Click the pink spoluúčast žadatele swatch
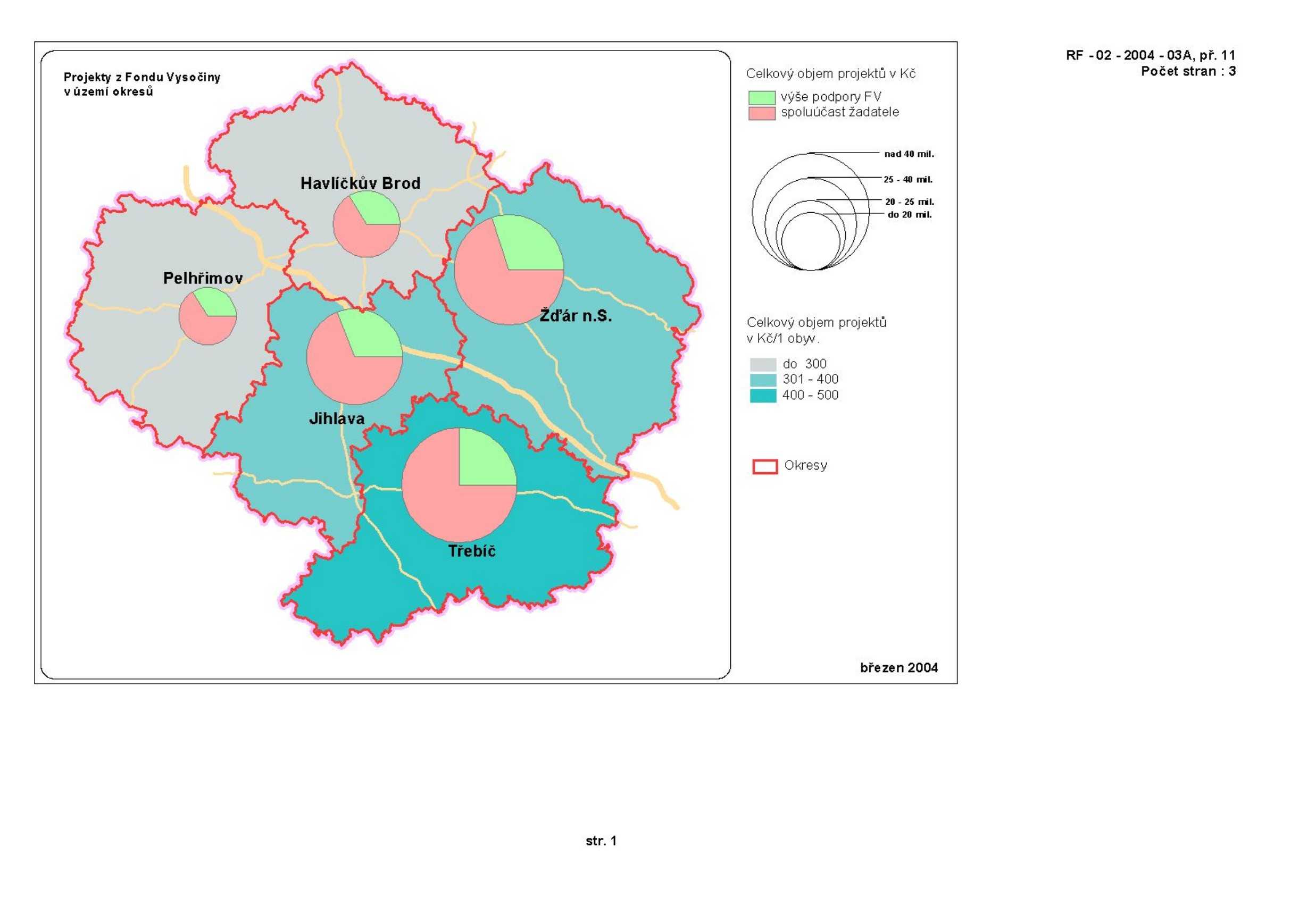 coord(762,113)
